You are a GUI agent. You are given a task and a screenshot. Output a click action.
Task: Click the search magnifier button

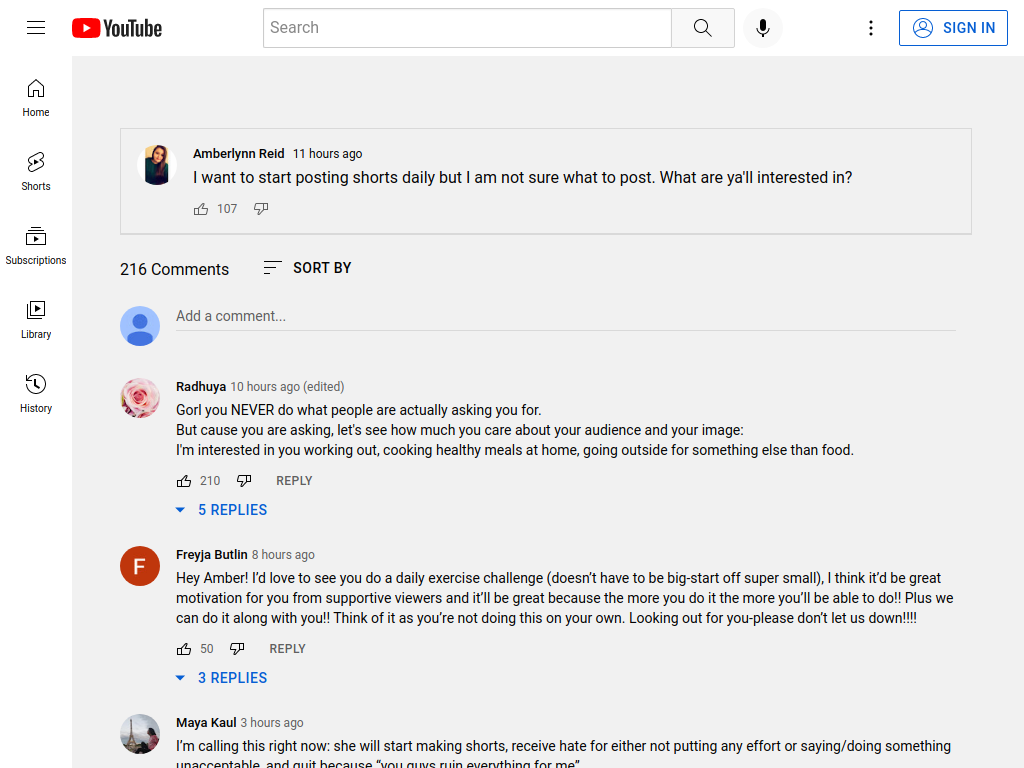pyautogui.click(x=703, y=28)
